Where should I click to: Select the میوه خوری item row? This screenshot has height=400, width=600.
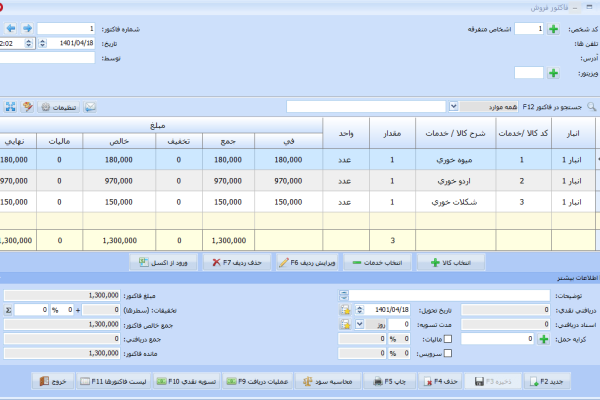[298, 160]
